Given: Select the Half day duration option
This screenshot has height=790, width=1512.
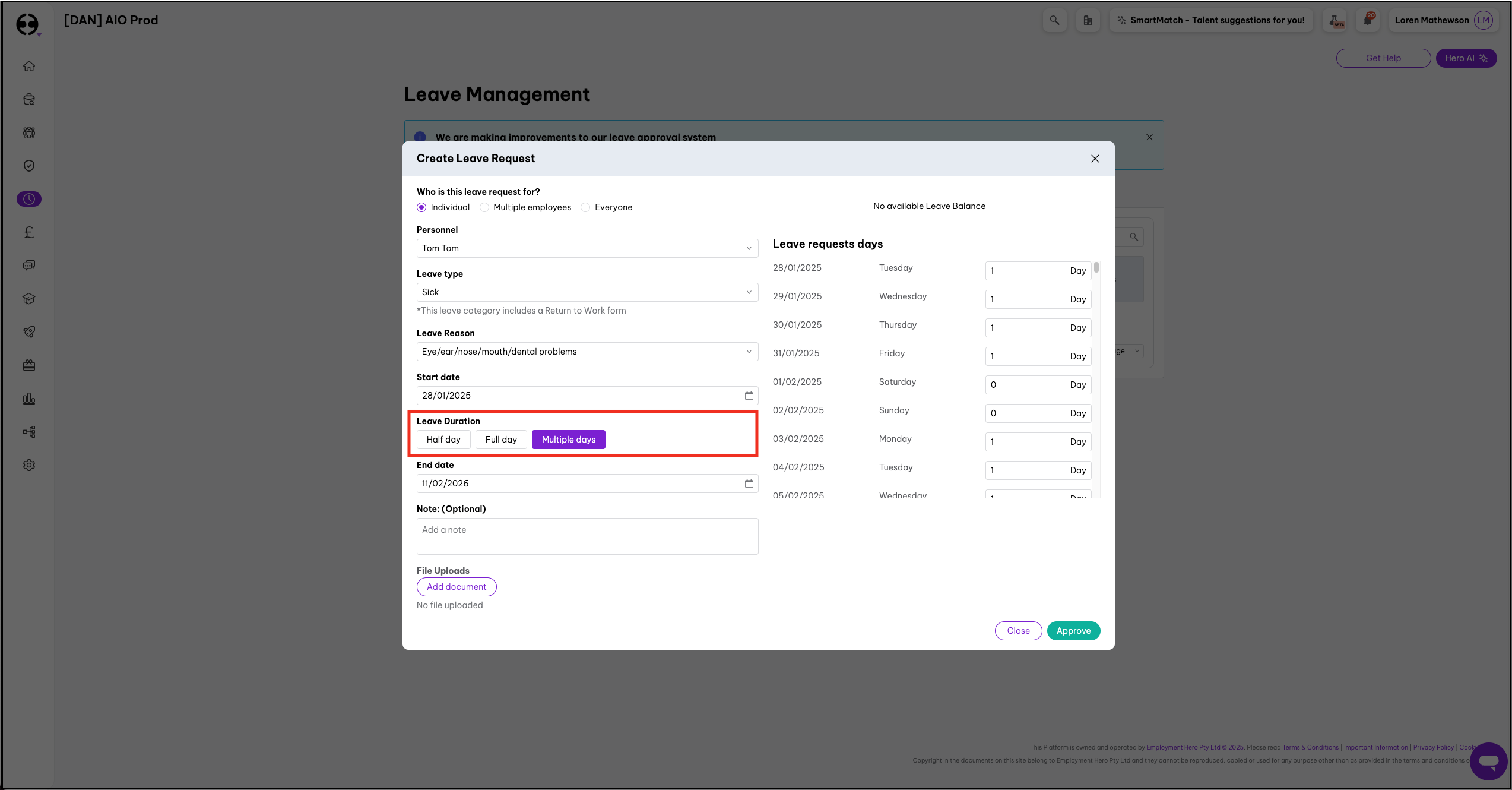Looking at the screenshot, I should coord(443,440).
